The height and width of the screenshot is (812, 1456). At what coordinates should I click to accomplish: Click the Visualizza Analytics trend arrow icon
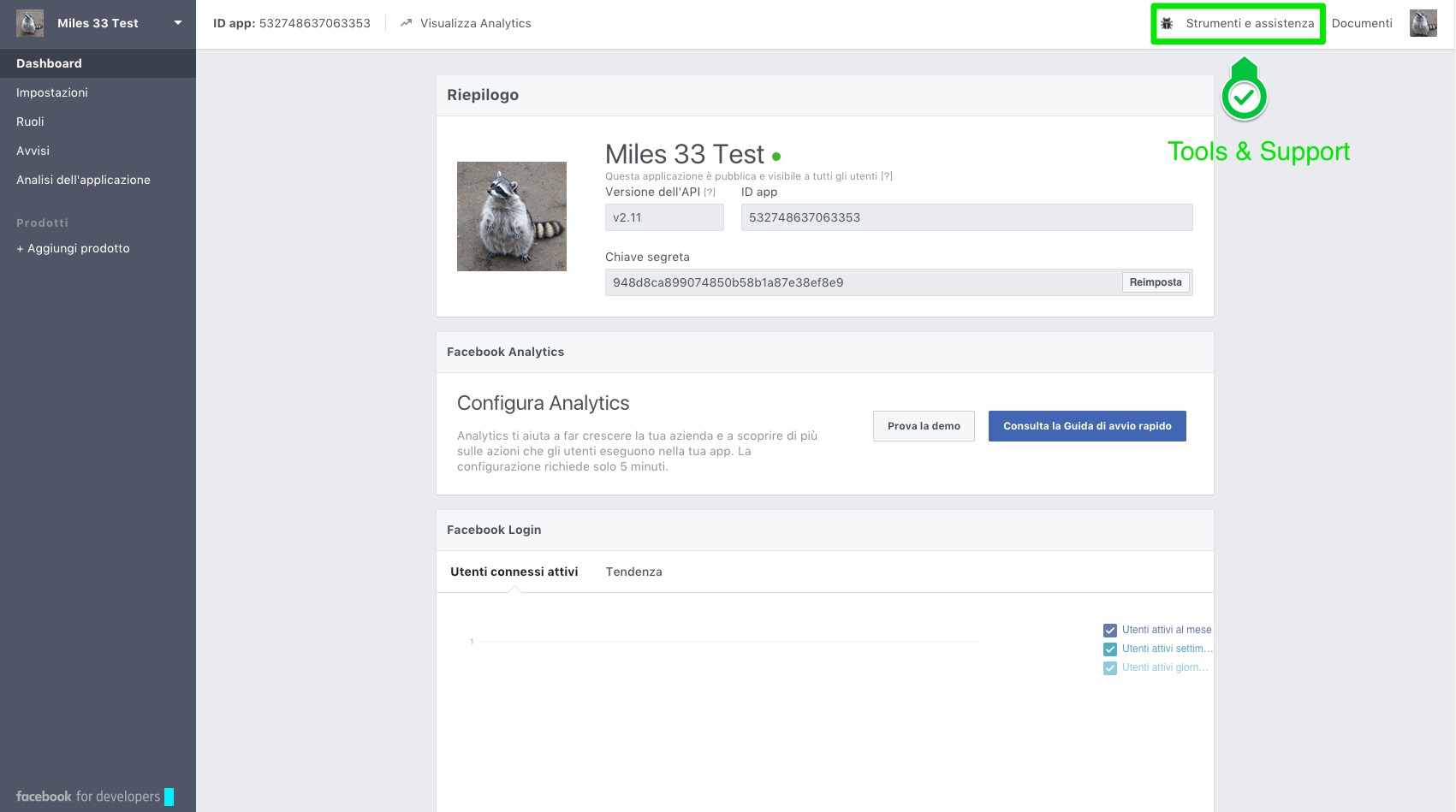[406, 23]
